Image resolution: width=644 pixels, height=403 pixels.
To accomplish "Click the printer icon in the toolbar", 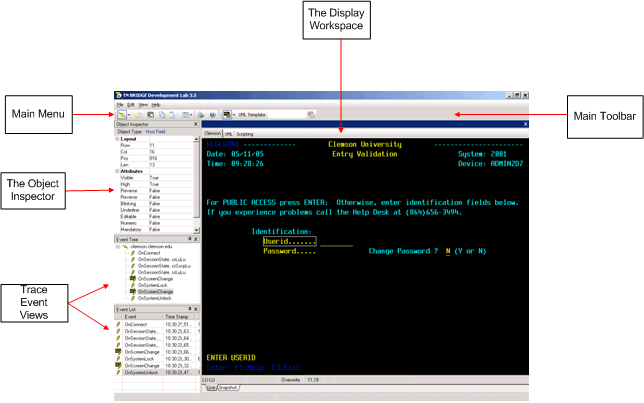I will tap(200, 115).
